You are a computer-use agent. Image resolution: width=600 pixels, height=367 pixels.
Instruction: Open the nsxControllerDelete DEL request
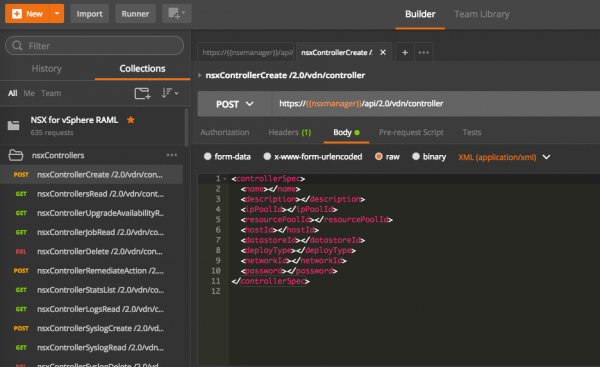click(x=91, y=251)
